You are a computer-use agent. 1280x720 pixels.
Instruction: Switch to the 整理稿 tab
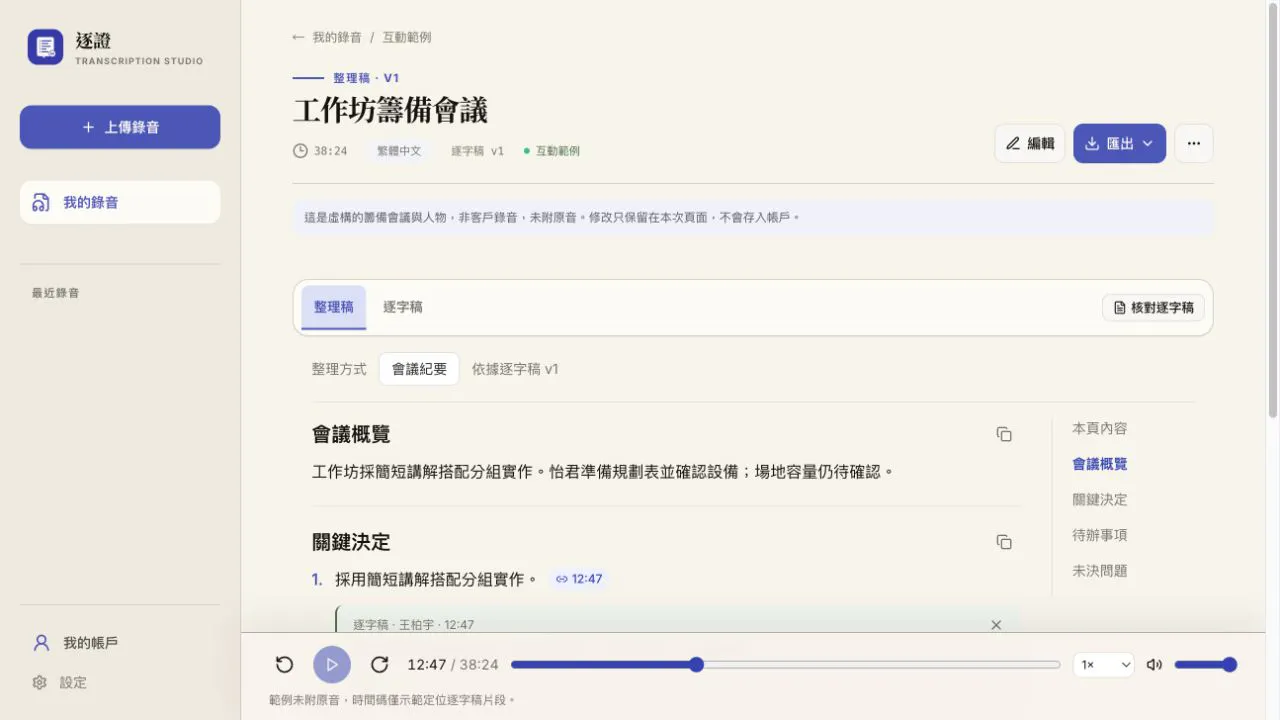point(334,307)
